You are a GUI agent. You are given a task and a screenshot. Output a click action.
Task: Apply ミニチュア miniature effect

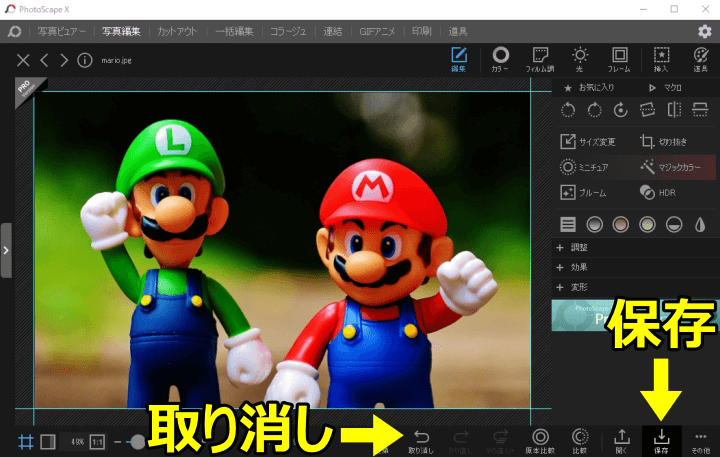coord(585,167)
